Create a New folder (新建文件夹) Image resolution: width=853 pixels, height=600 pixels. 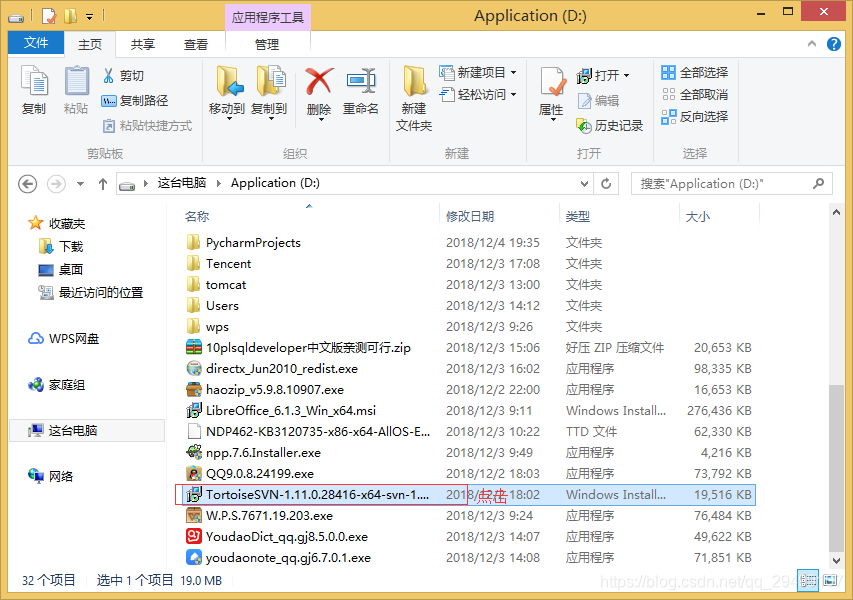pyautogui.click(x=414, y=98)
